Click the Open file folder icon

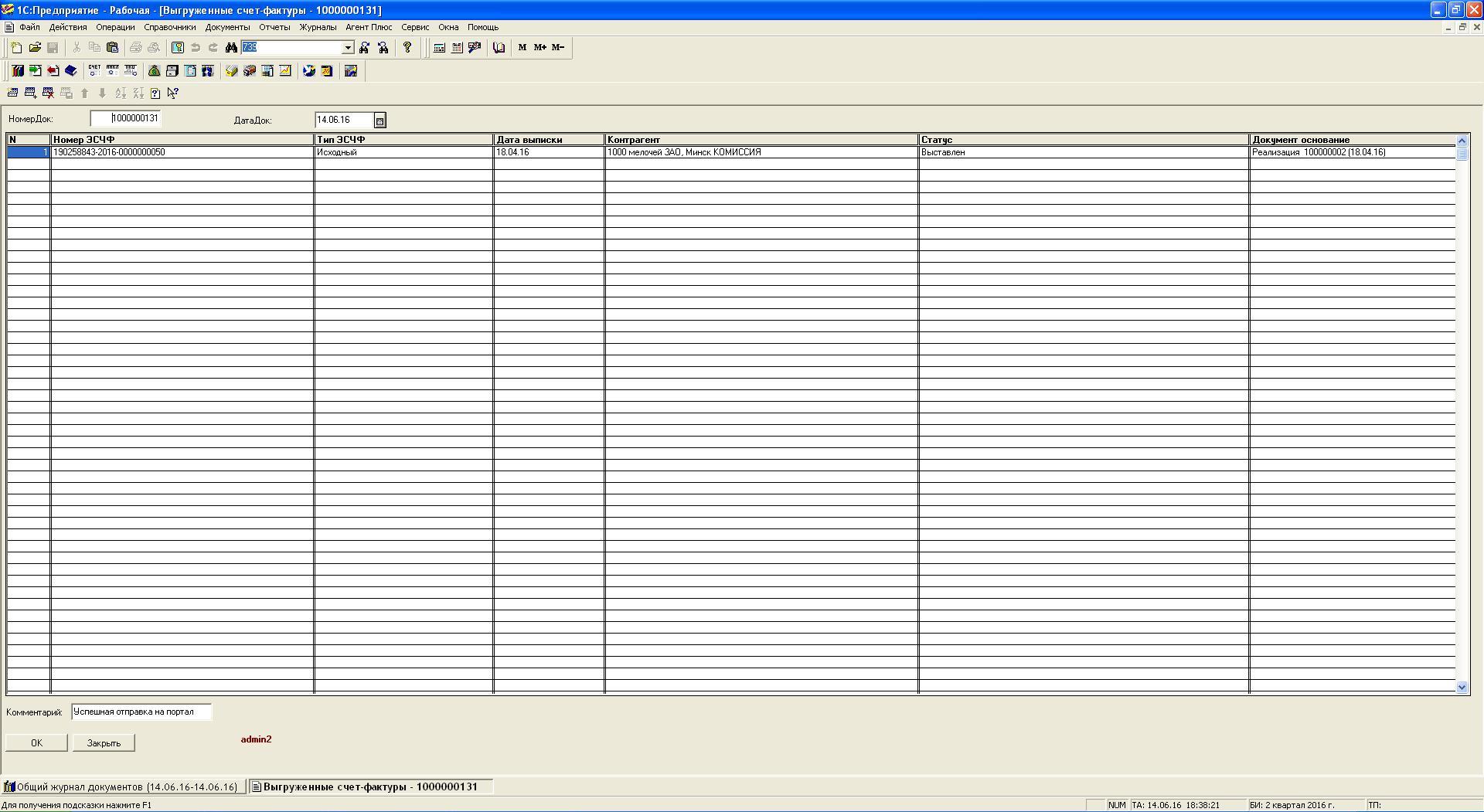[35, 48]
